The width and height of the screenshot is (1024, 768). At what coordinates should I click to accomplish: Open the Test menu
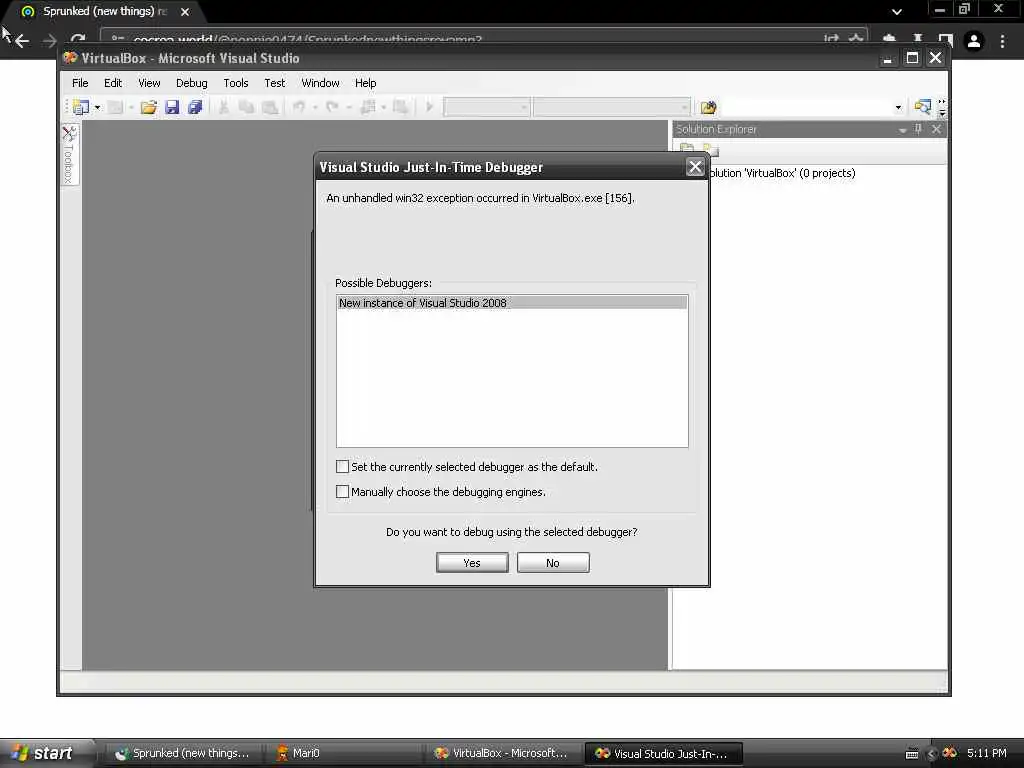[274, 83]
